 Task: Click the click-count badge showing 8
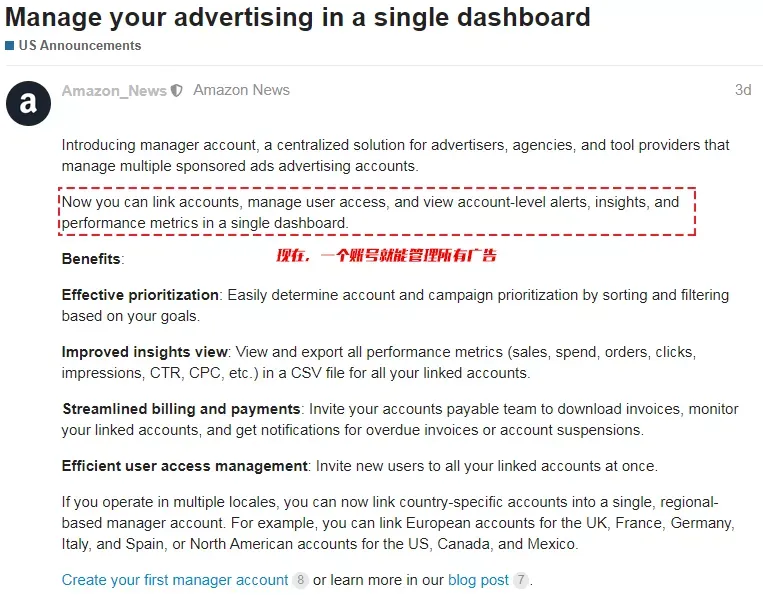pos(300,580)
